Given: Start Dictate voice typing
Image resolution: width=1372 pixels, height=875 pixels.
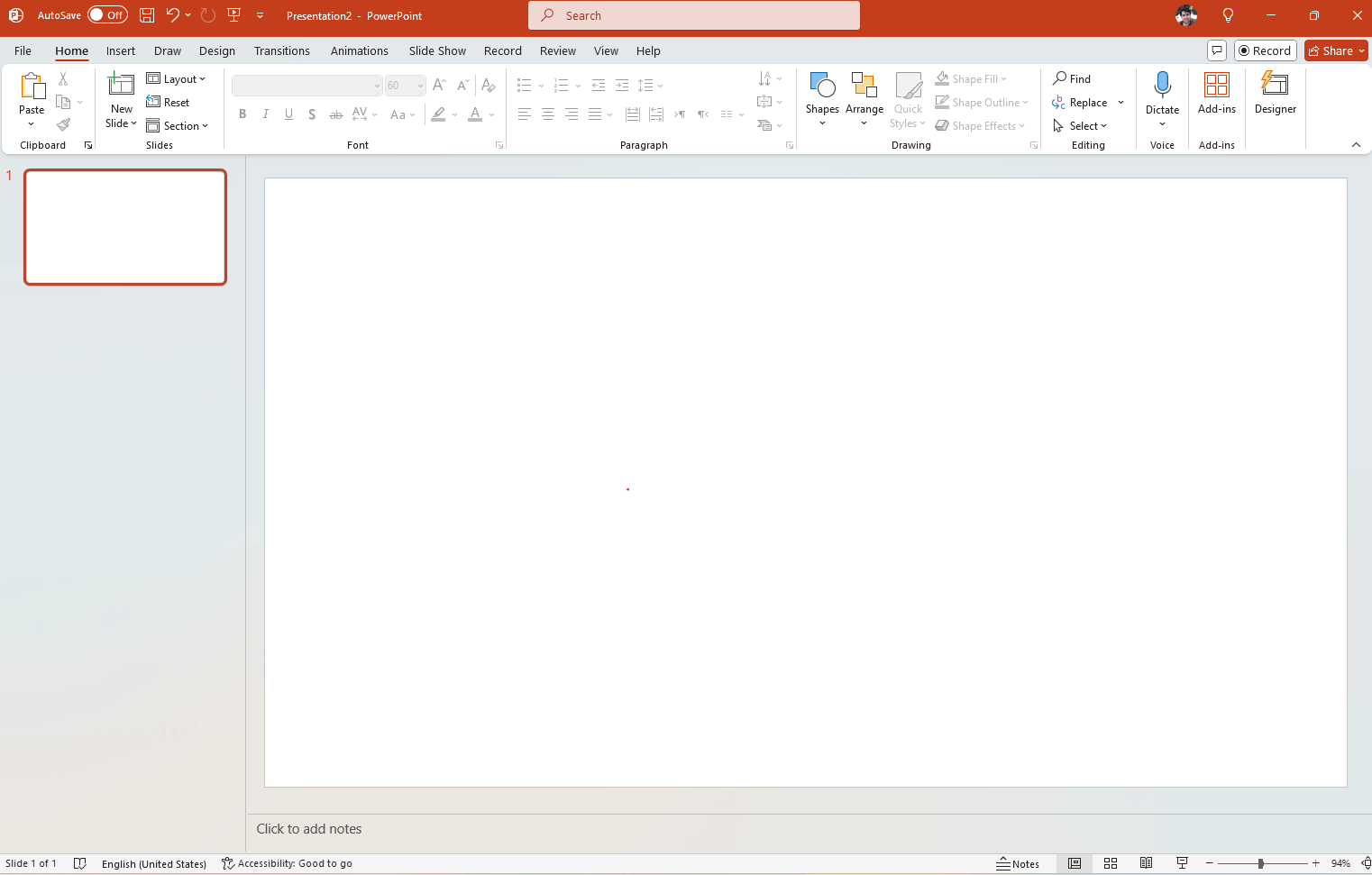Looking at the screenshot, I should pyautogui.click(x=1162, y=93).
